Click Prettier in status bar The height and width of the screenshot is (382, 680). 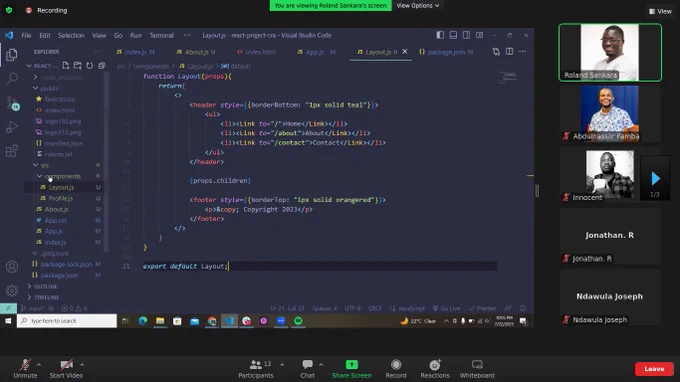click(x=482, y=308)
